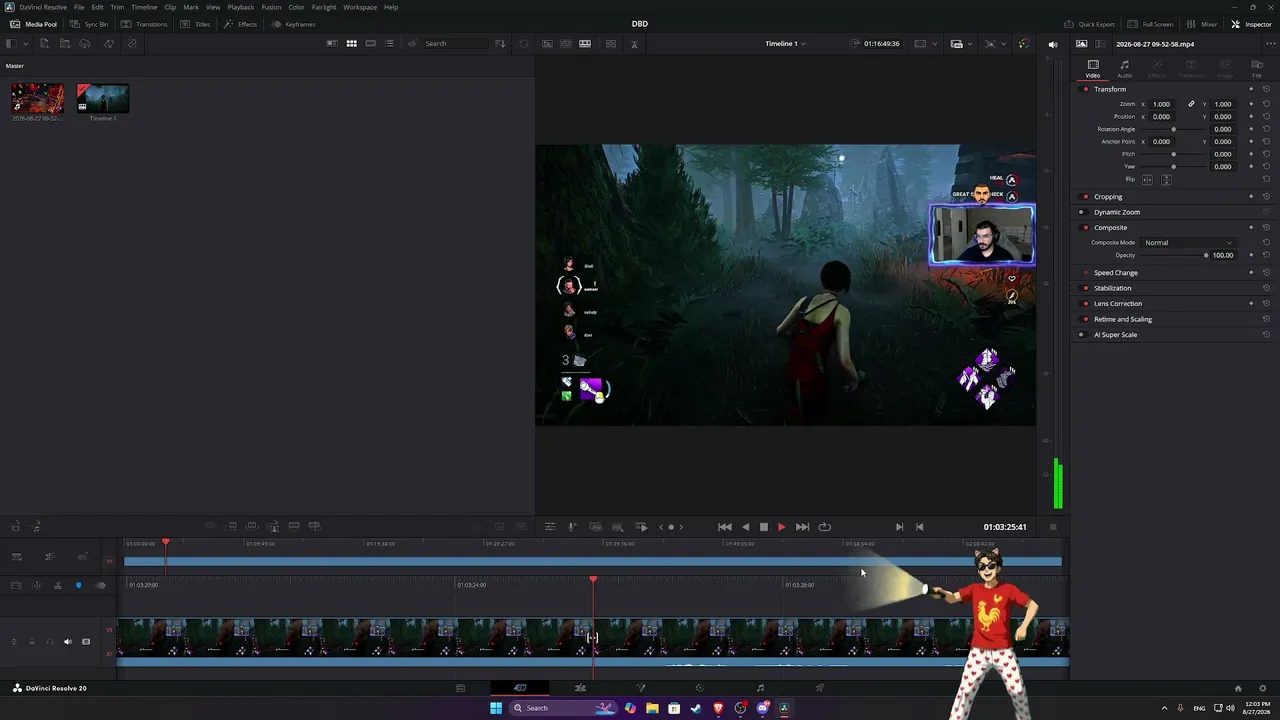
Task: Jump to the first frame
Action: pos(725,527)
